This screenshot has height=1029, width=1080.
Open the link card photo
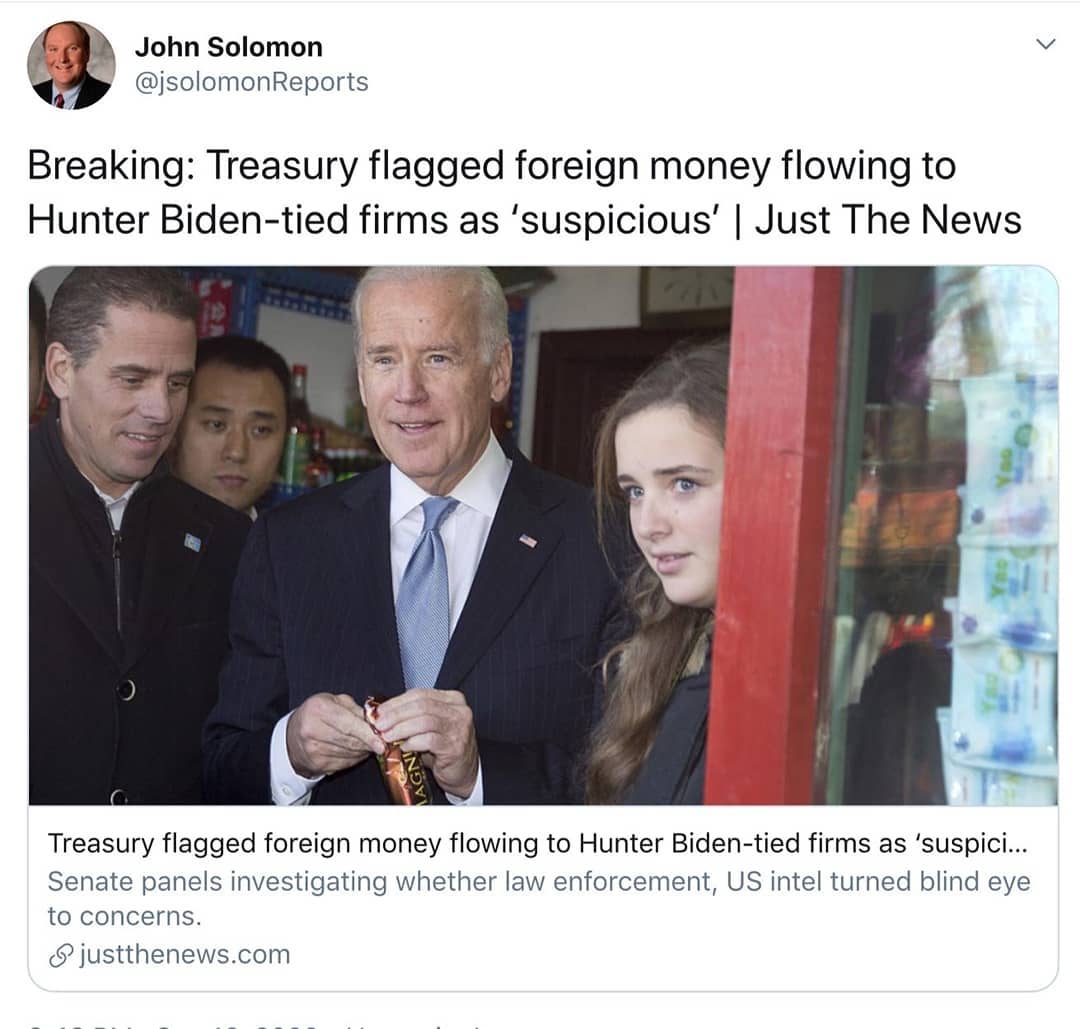tap(543, 536)
